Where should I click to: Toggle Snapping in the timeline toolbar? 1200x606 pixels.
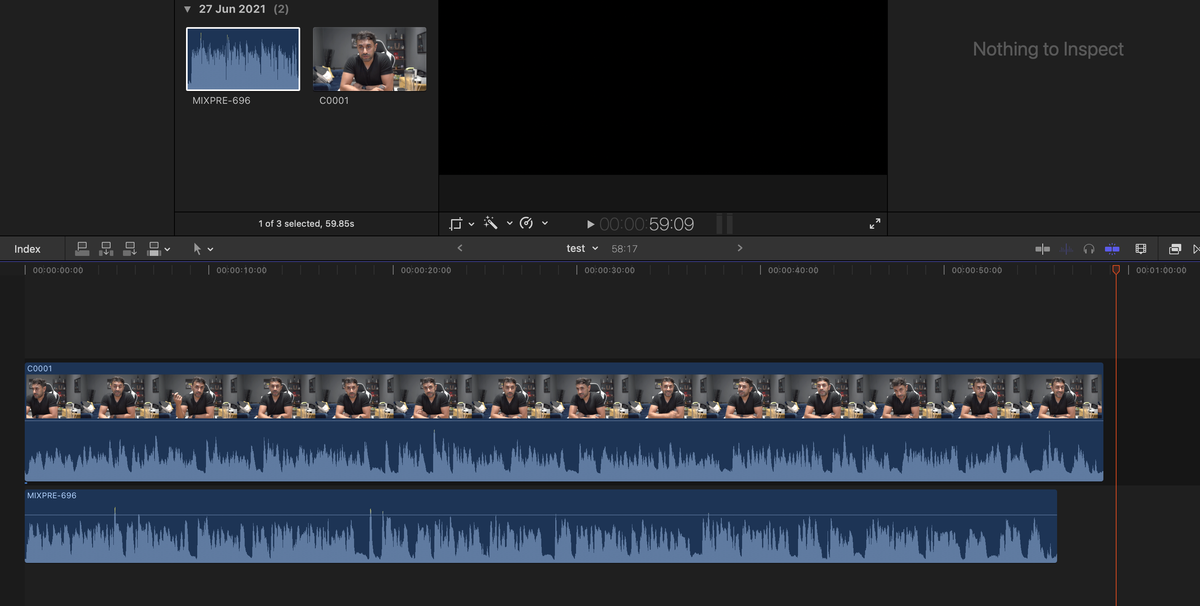click(x=1112, y=248)
